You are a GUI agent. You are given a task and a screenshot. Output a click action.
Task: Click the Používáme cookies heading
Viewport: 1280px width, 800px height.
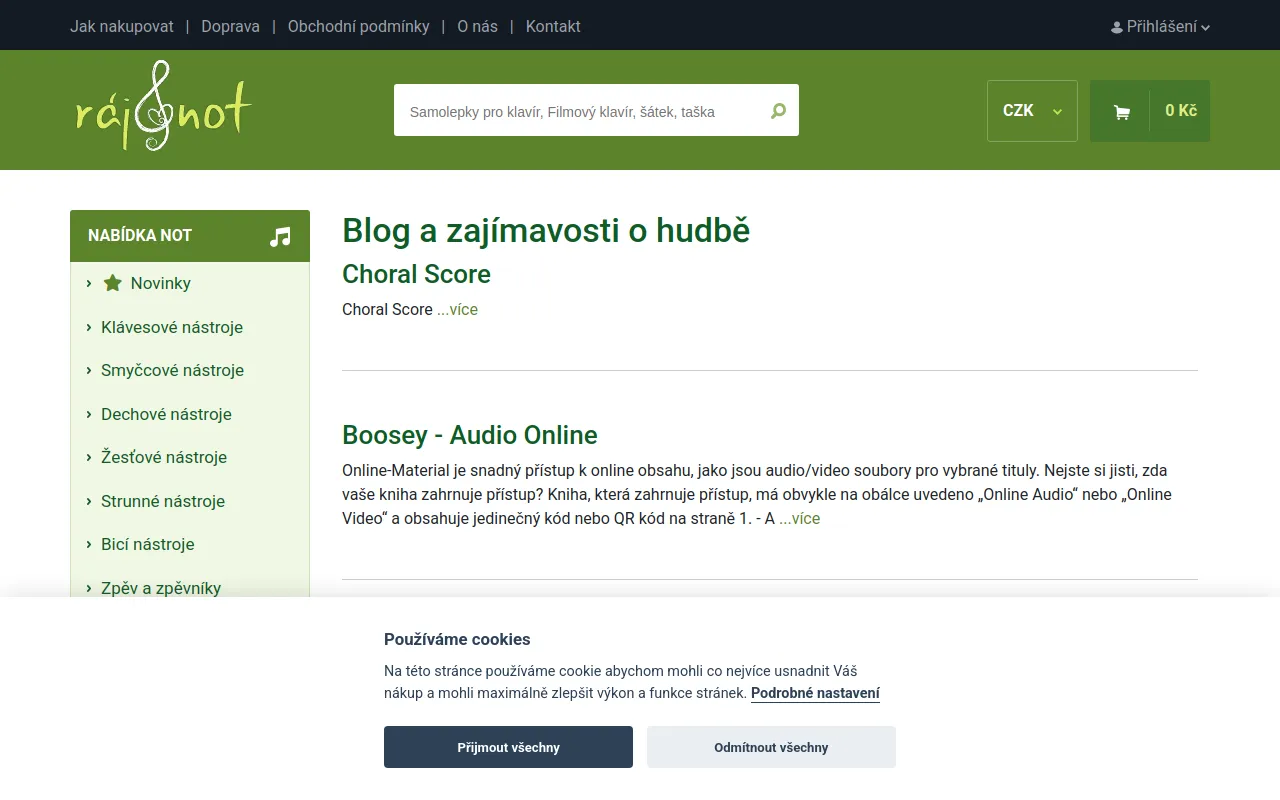(457, 640)
